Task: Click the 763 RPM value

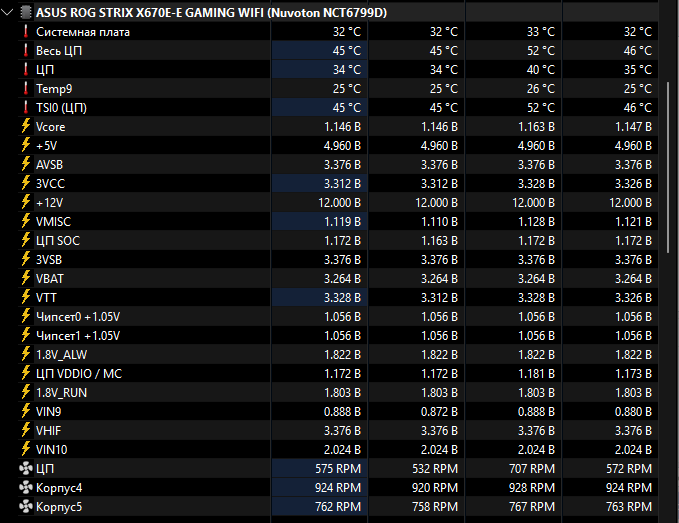Action: 629,507
